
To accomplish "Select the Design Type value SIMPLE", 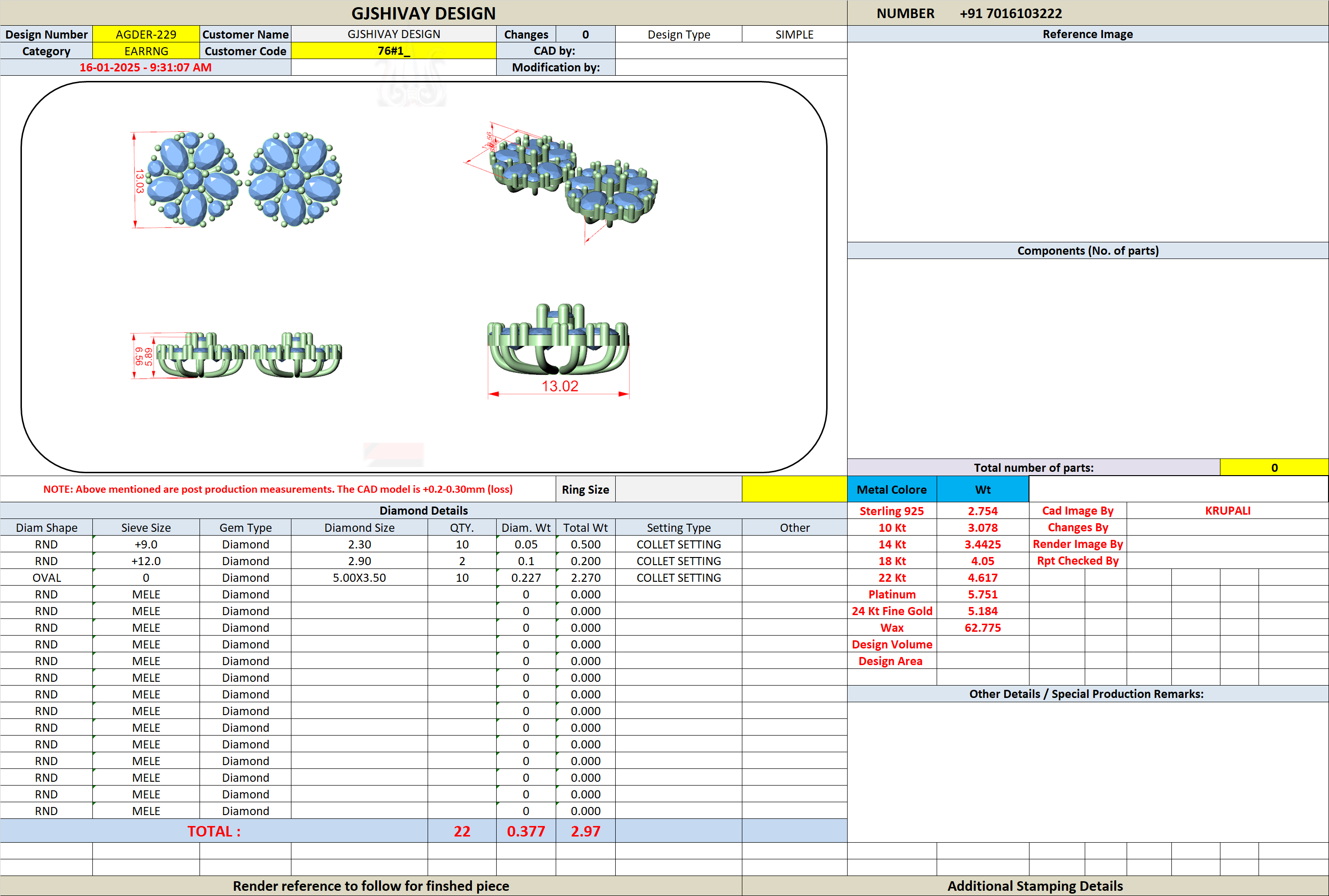I will coord(794,34).
